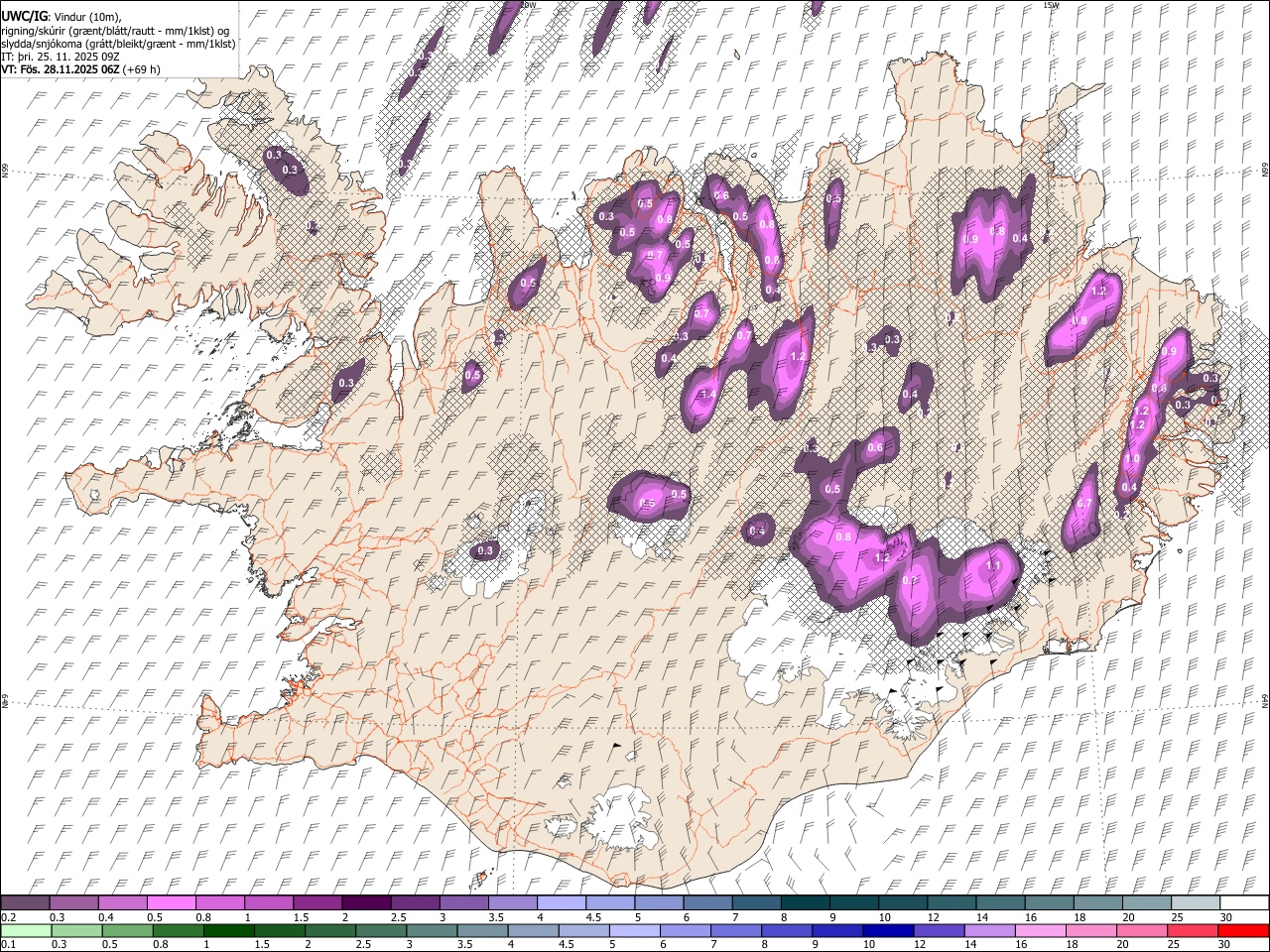Pick the rain-row swatch starting at 20
The image size is (1270, 952).
pos(1142,931)
